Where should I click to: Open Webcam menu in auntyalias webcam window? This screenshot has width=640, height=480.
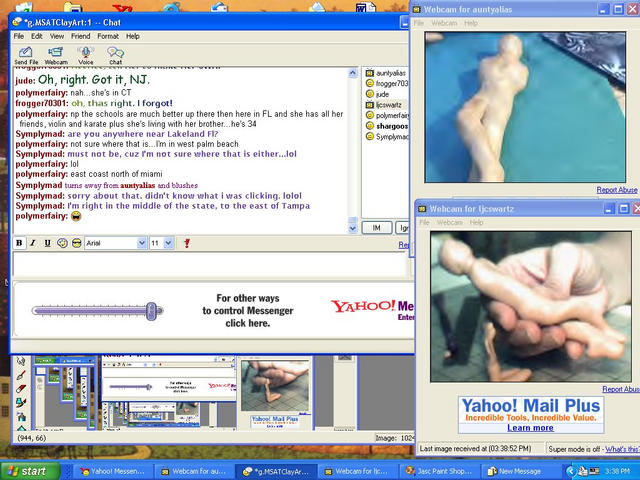coord(444,23)
